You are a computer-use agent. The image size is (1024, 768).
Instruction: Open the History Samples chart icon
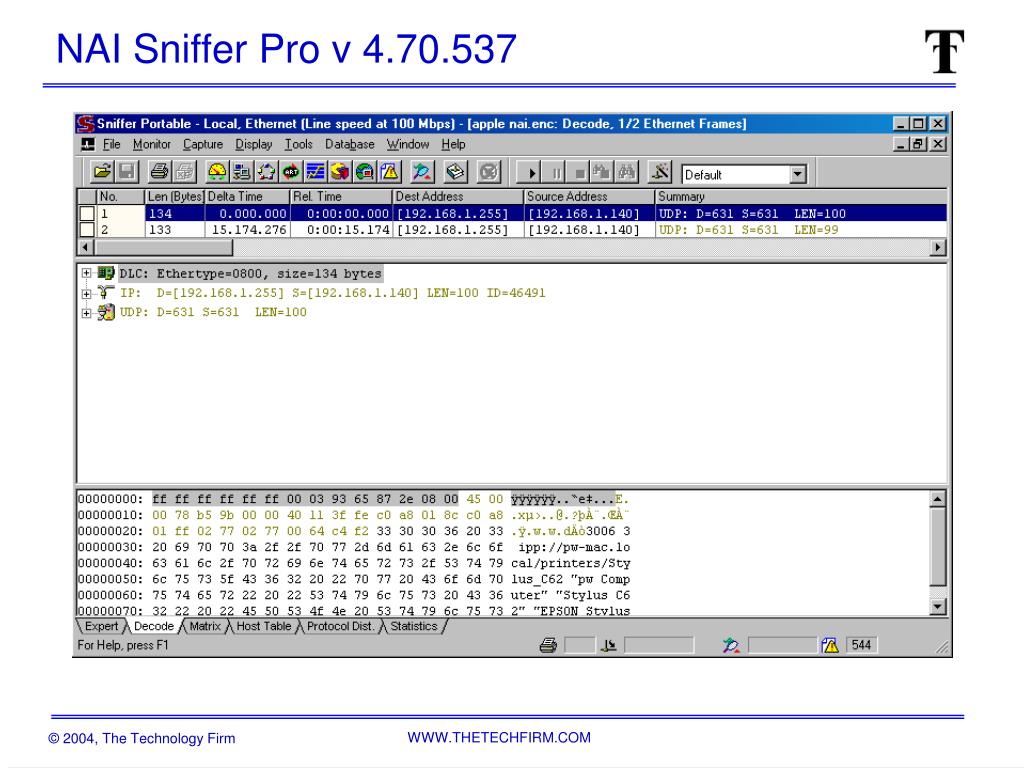point(315,172)
